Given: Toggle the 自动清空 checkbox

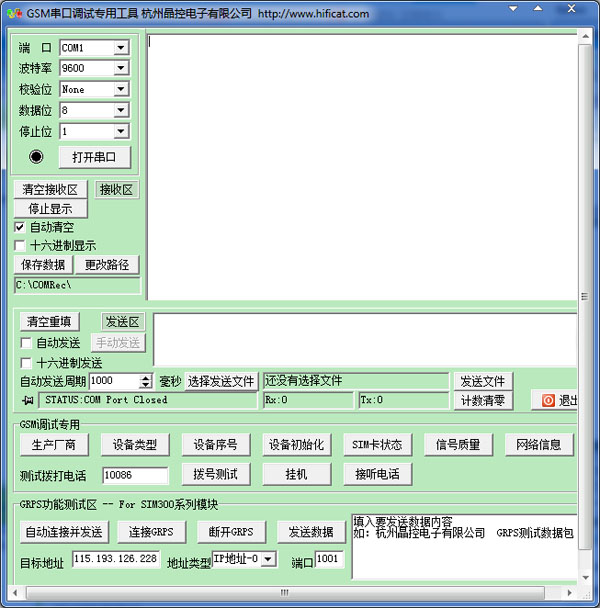Looking at the screenshot, I should 19,227.
